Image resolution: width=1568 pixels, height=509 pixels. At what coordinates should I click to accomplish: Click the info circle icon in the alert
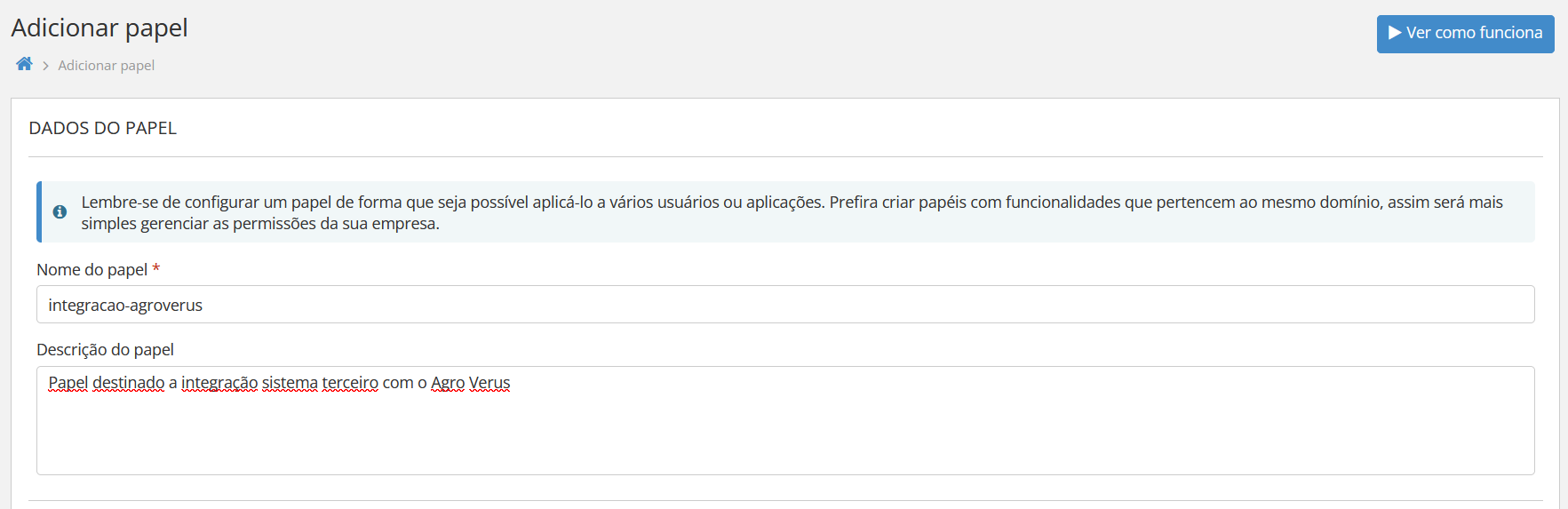tap(60, 212)
